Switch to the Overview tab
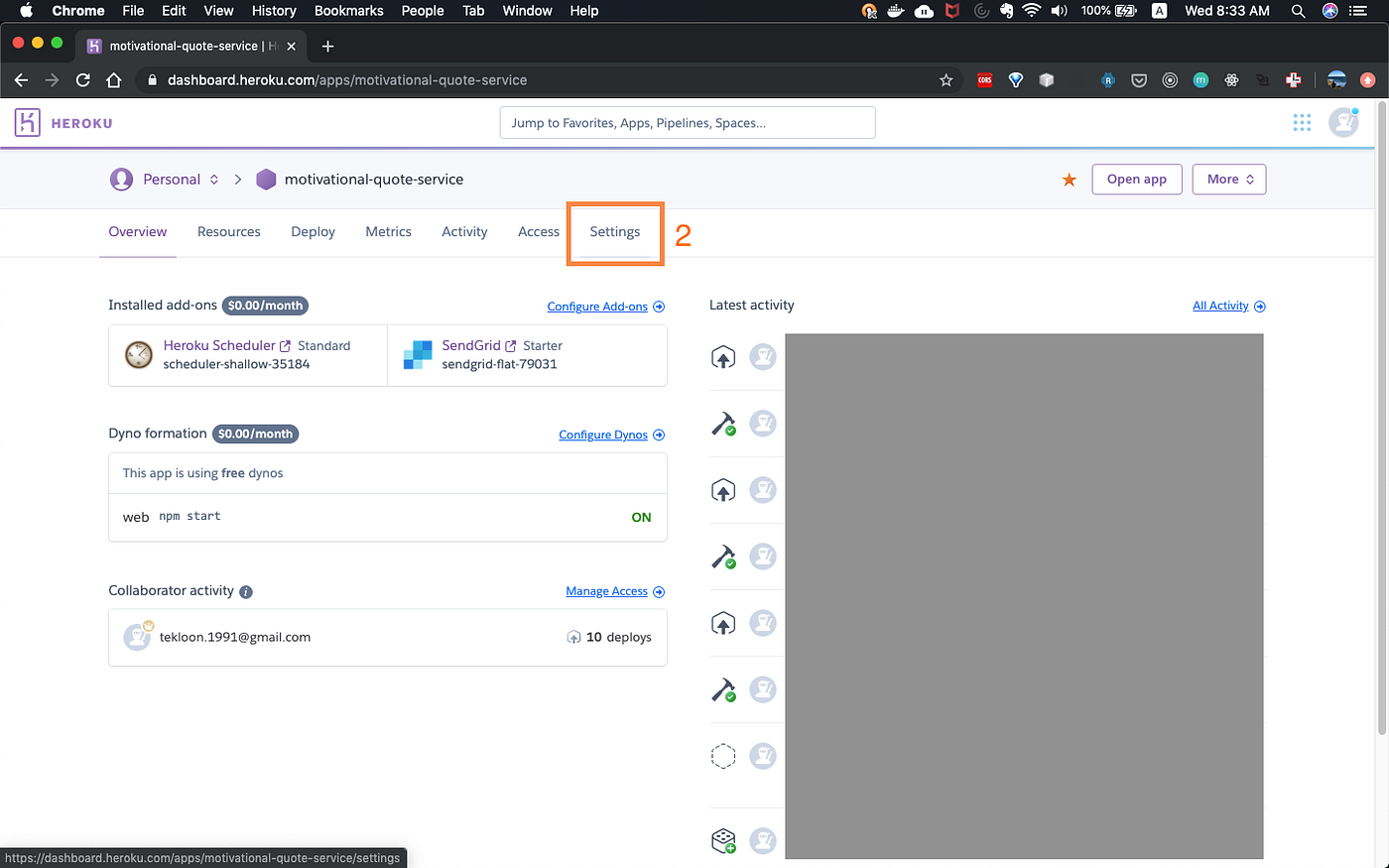This screenshot has width=1389, height=868. point(138,232)
